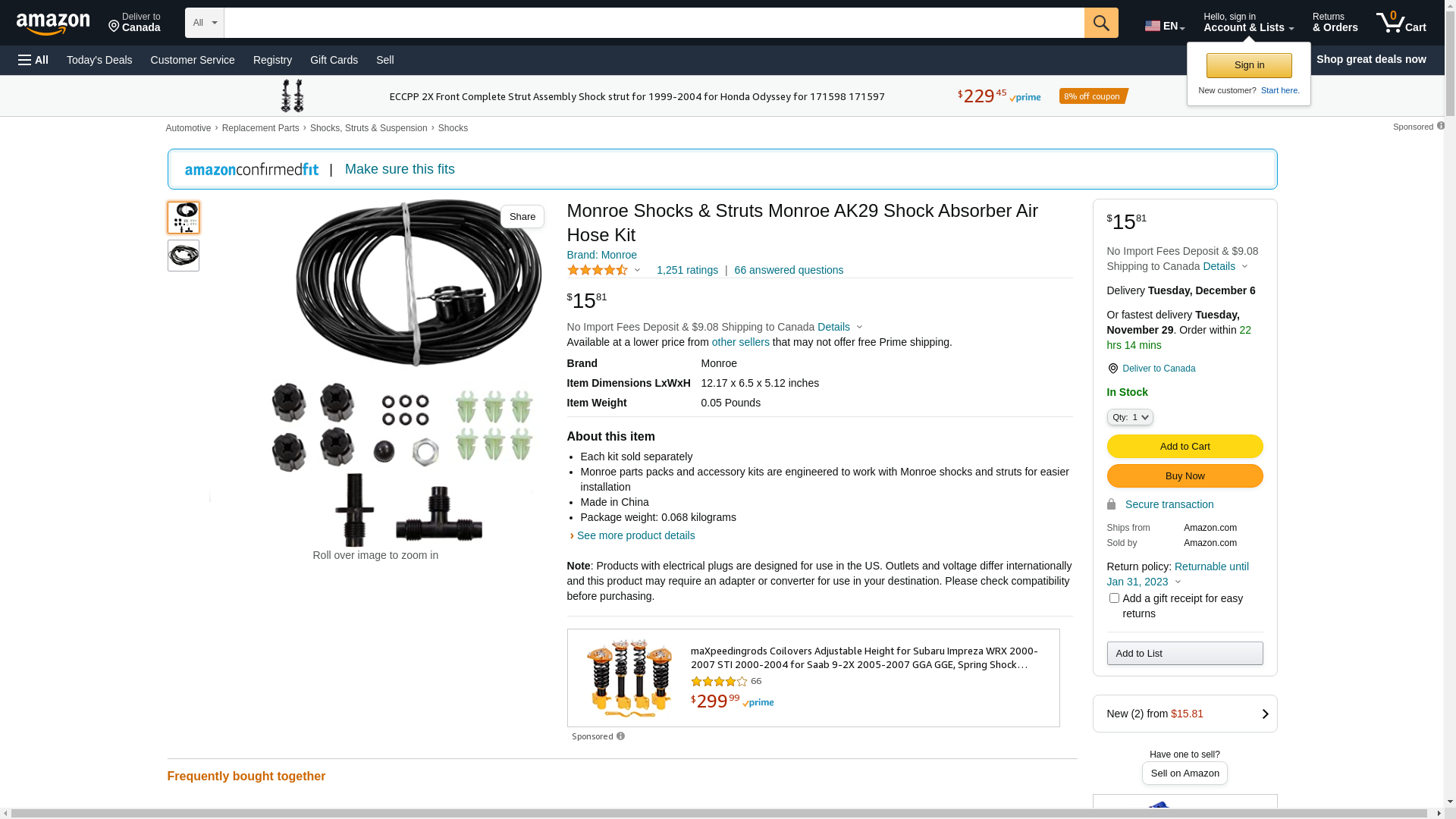Open Customer Service menu item

[193, 60]
